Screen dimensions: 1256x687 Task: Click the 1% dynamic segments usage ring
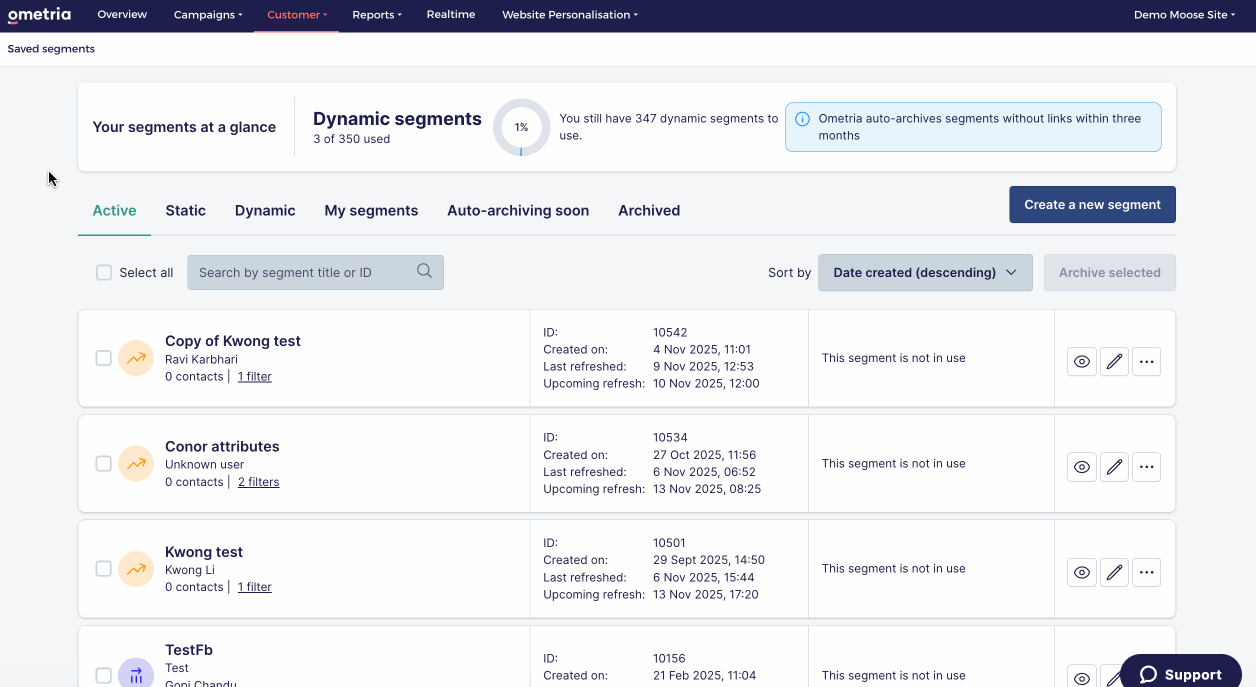point(521,127)
